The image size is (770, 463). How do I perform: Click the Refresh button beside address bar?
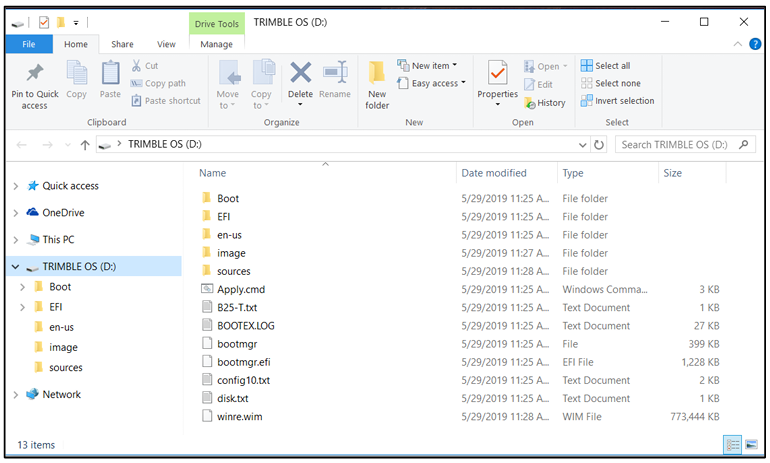pyautogui.click(x=599, y=145)
